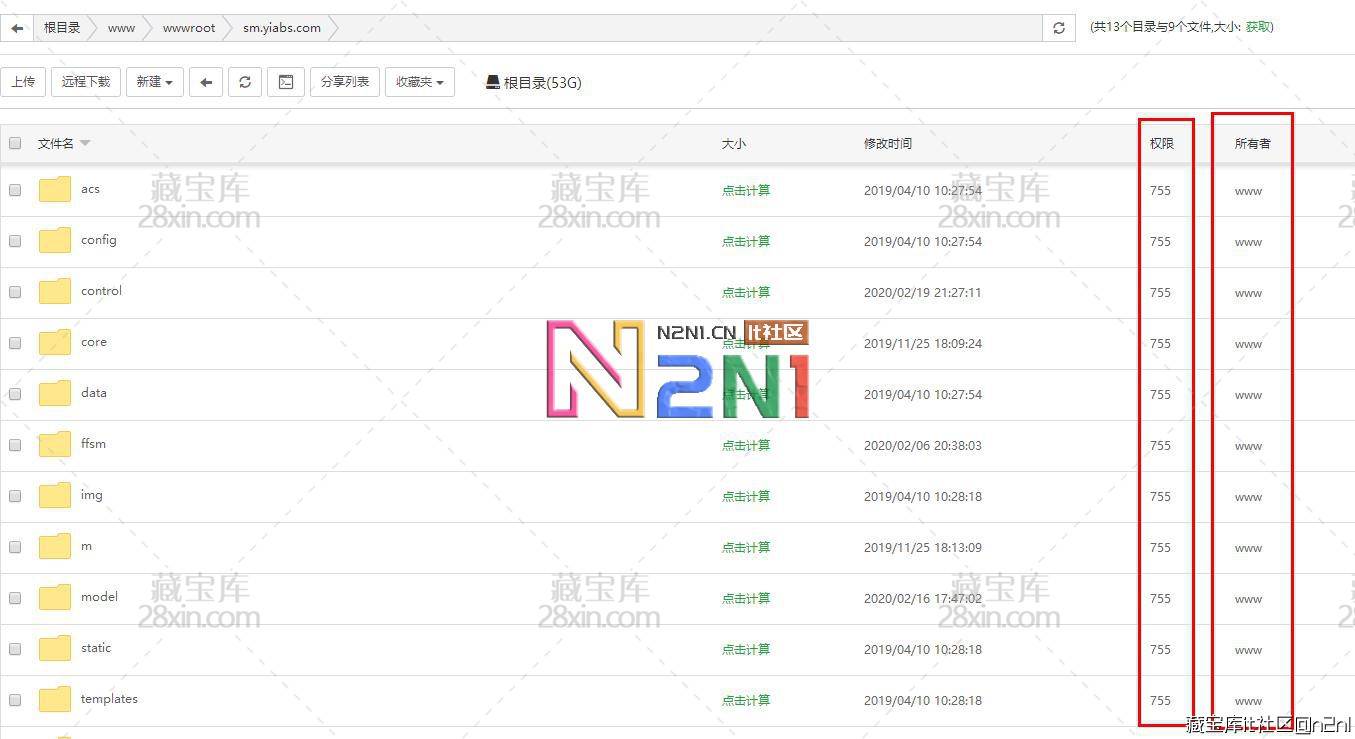Image resolution: width=1355 pixels, height=739 pixels.
Task: Refresh the directory path with the reload icon
Action: pyautogui.click(x=1059, y=28)
